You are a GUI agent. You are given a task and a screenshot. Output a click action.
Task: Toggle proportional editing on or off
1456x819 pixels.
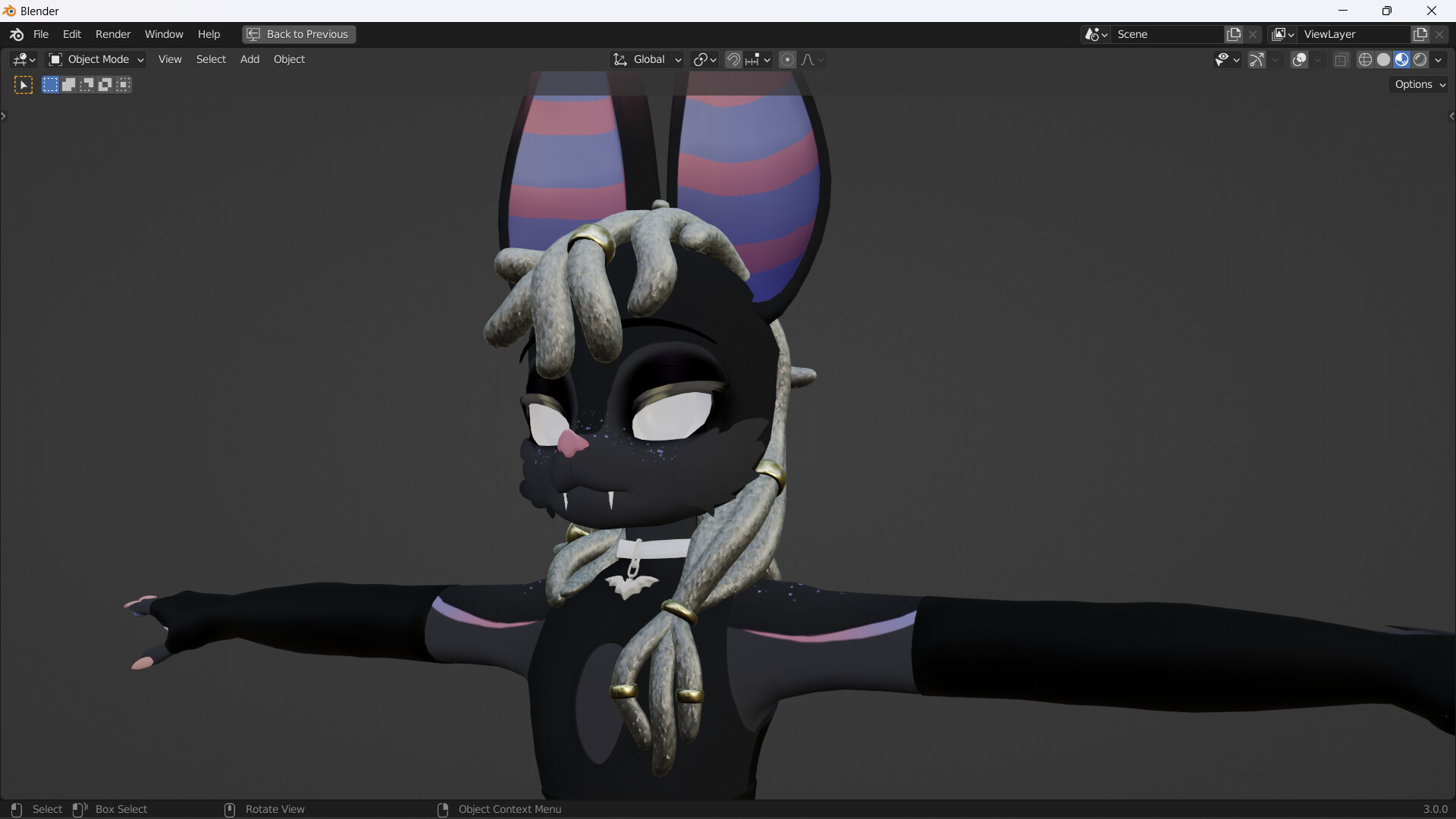click(787, 59)
